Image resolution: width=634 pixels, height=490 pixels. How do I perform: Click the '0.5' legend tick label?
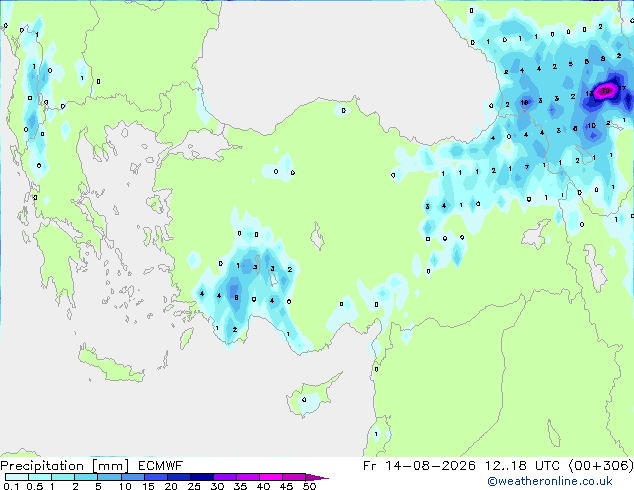tap(35, 486)
